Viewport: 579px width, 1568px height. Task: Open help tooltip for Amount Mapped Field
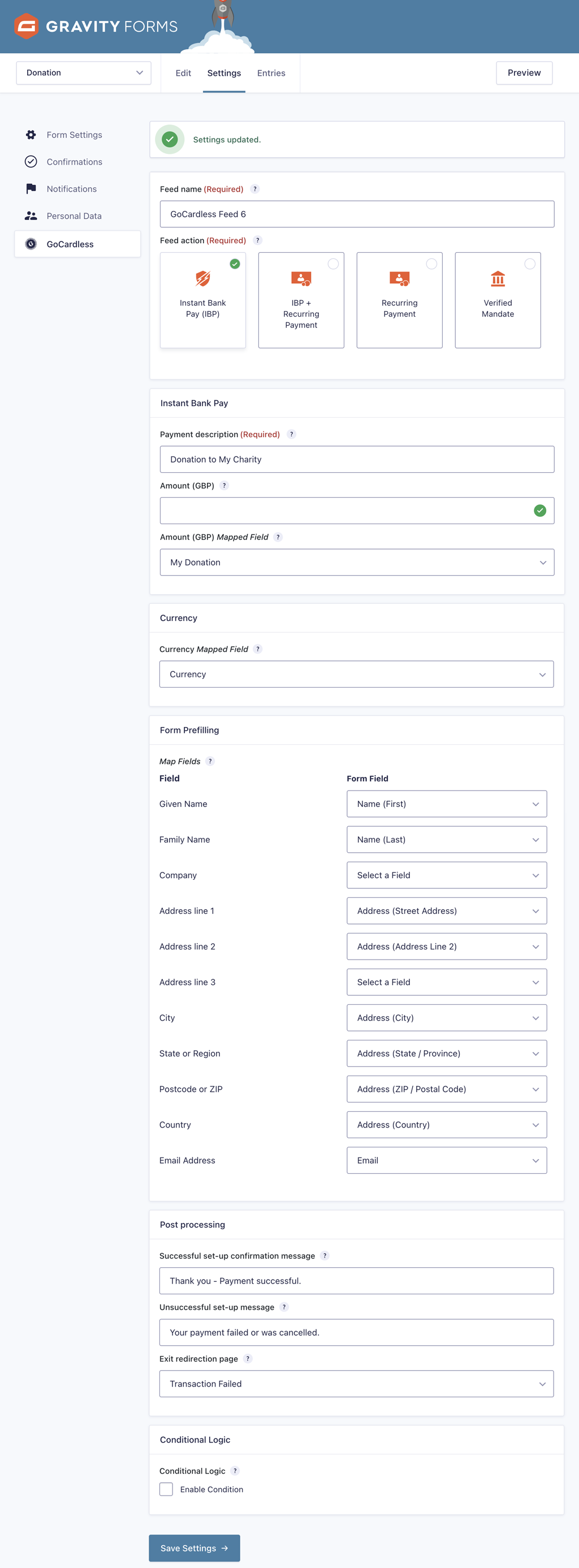coord(278,537)
